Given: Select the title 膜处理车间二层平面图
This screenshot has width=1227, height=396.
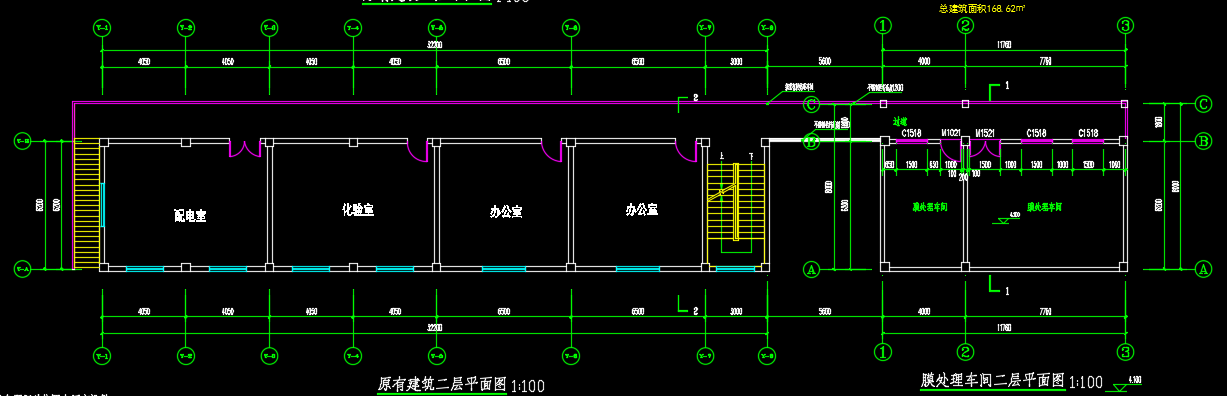Looking at the screenshot, I should (x=993, y=380).
